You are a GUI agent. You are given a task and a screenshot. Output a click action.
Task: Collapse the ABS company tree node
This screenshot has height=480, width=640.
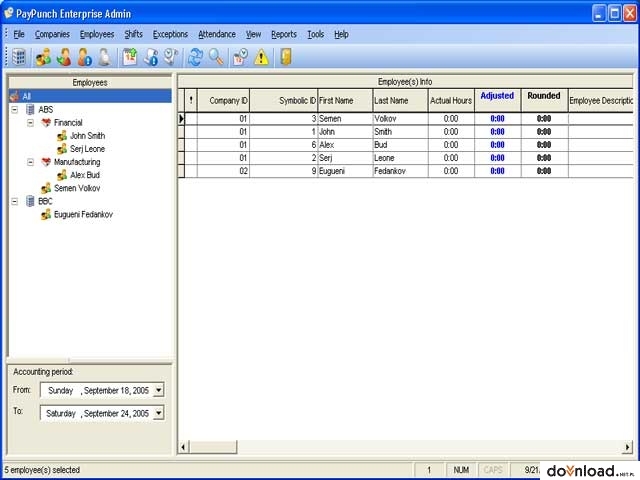(x=15, y=109)
